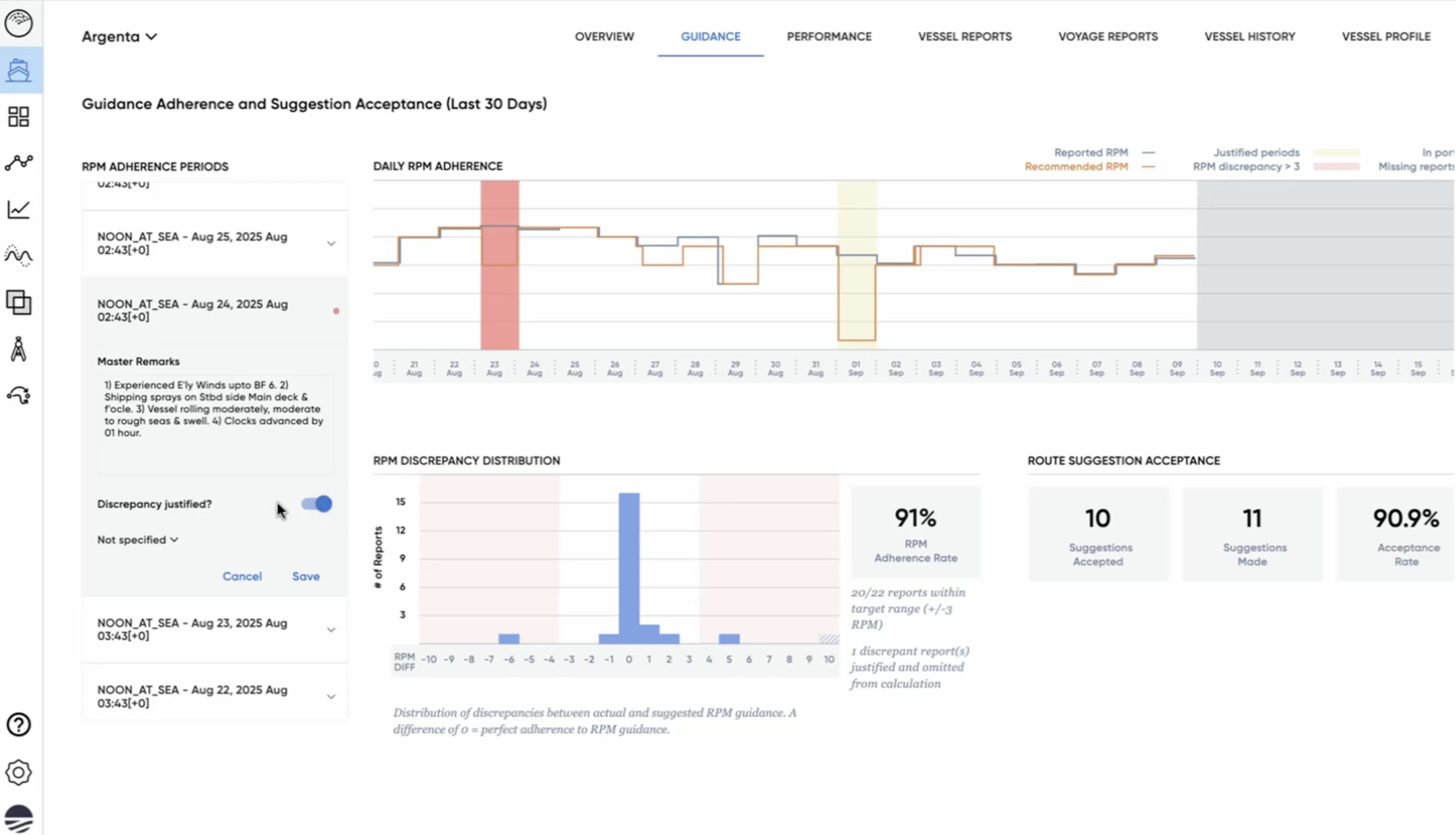Select the GUIDANCE tab
Image resolution: width=1456 pixels, height=835 pixels.
tap(710, 37)
